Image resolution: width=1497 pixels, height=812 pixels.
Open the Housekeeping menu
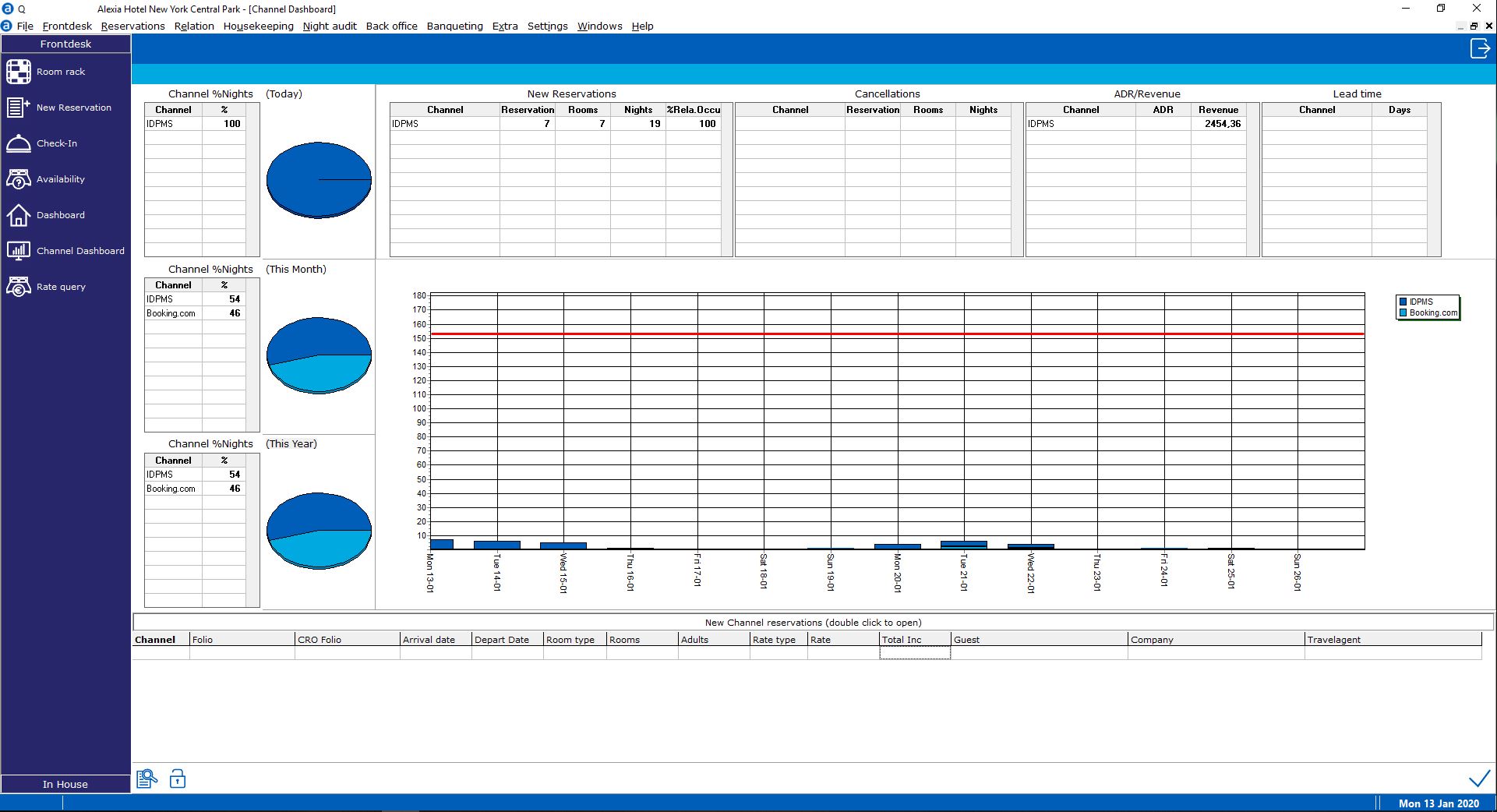(258, 26)
